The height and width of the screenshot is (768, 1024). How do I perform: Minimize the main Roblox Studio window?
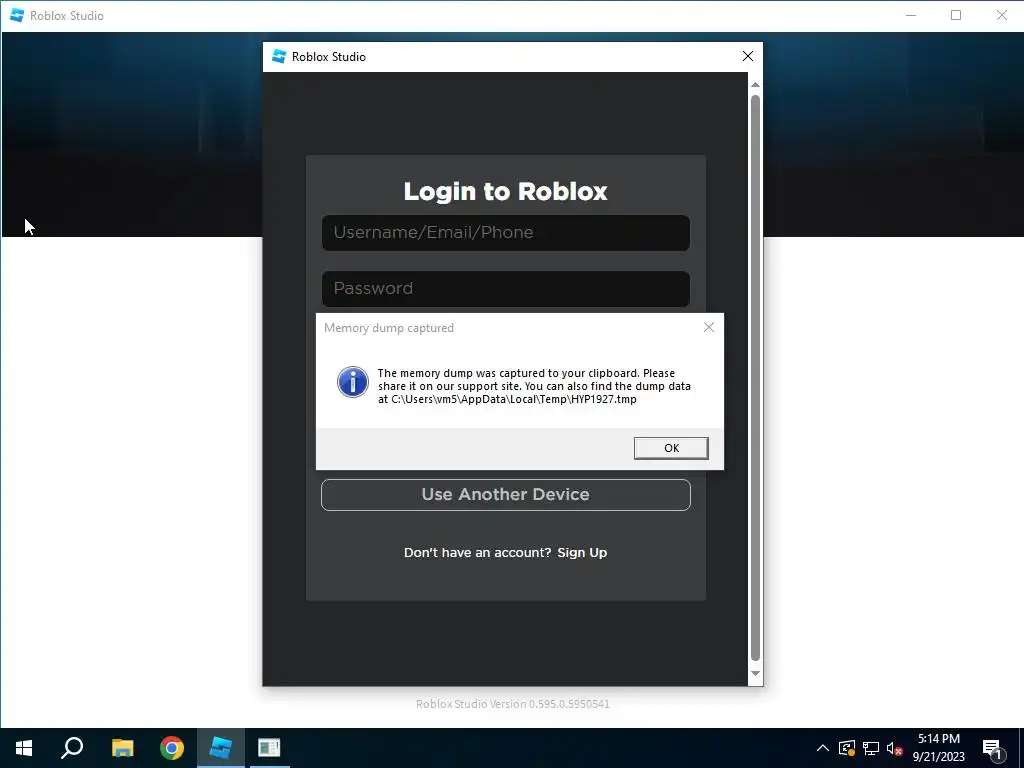[x=911, y=15]
